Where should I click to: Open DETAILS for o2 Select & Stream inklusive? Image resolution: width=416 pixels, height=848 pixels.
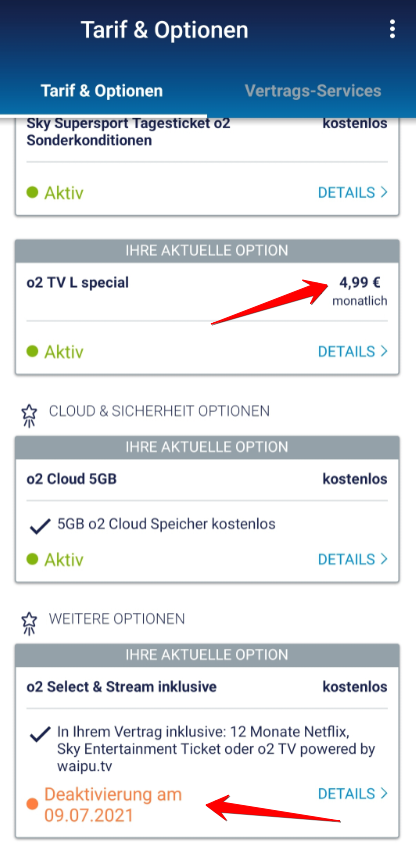[353, 793]
